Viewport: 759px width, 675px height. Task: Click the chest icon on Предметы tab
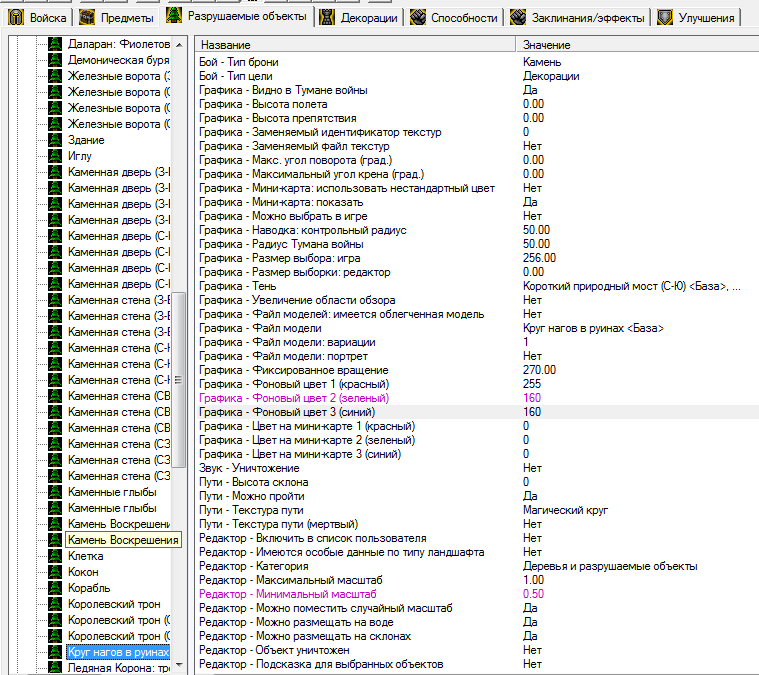pos(87,18)
